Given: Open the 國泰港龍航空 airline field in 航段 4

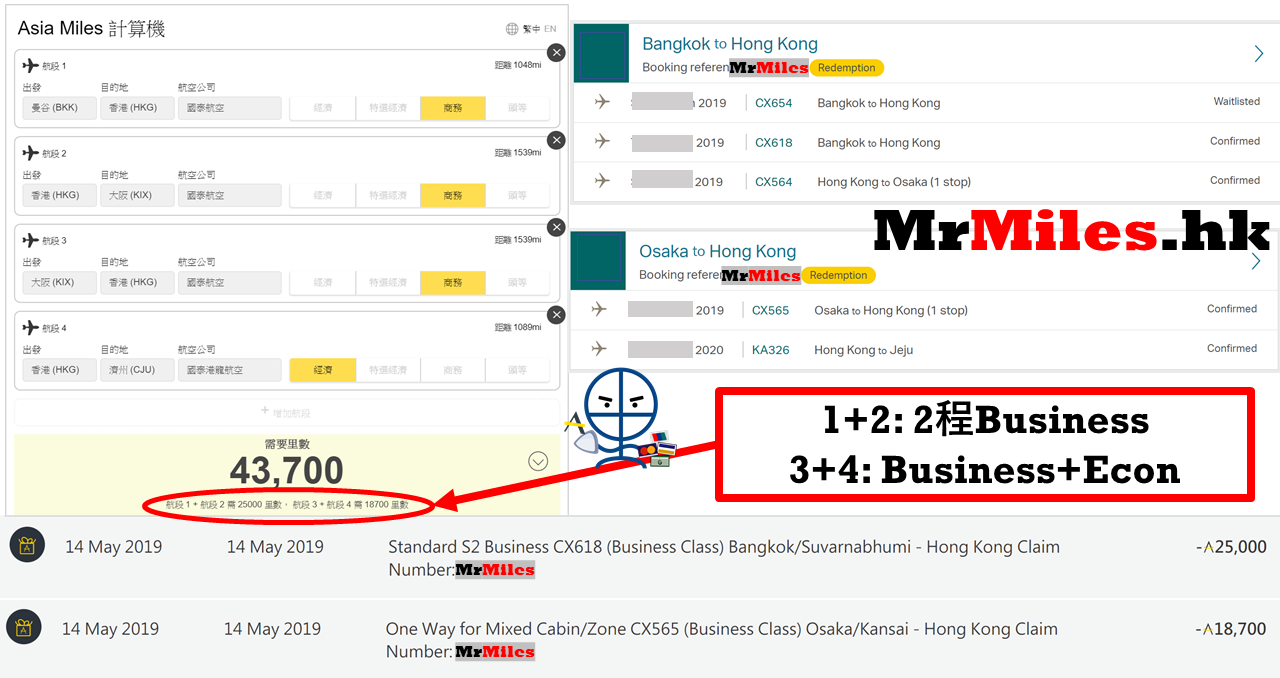Looking at the screenshot, I should pos(229,370).
